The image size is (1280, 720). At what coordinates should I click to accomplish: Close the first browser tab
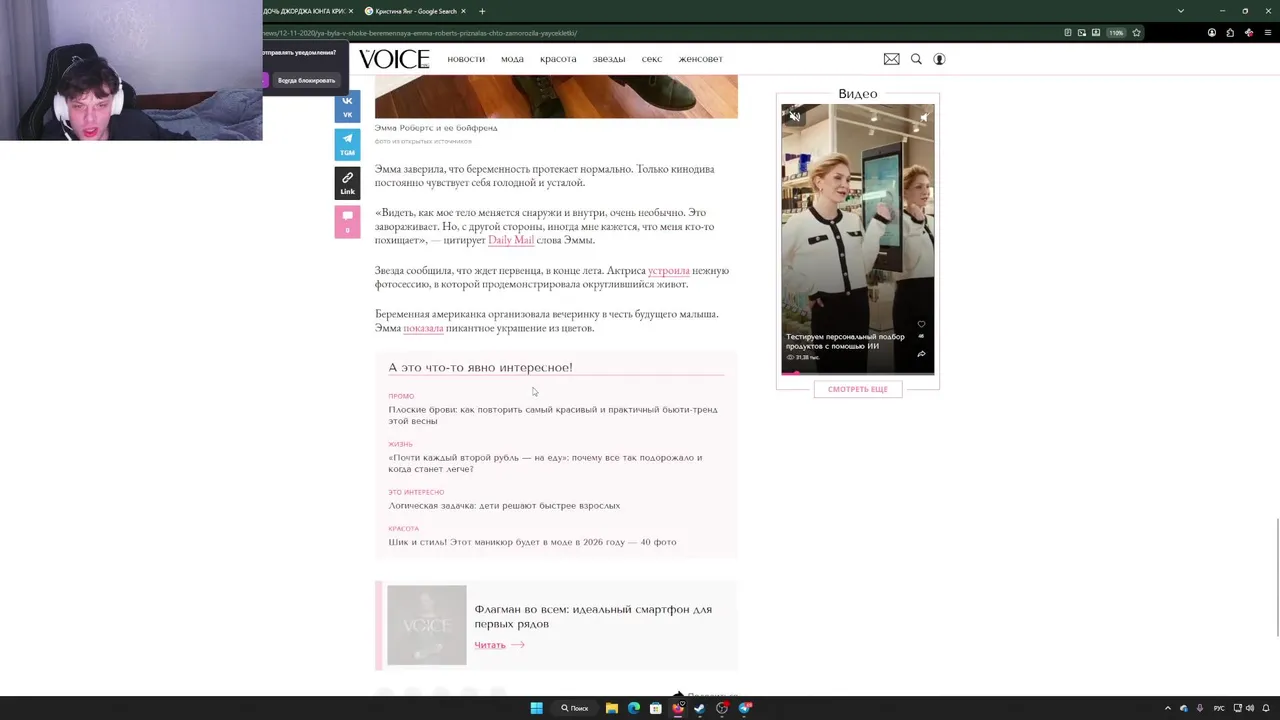[351, 11]
